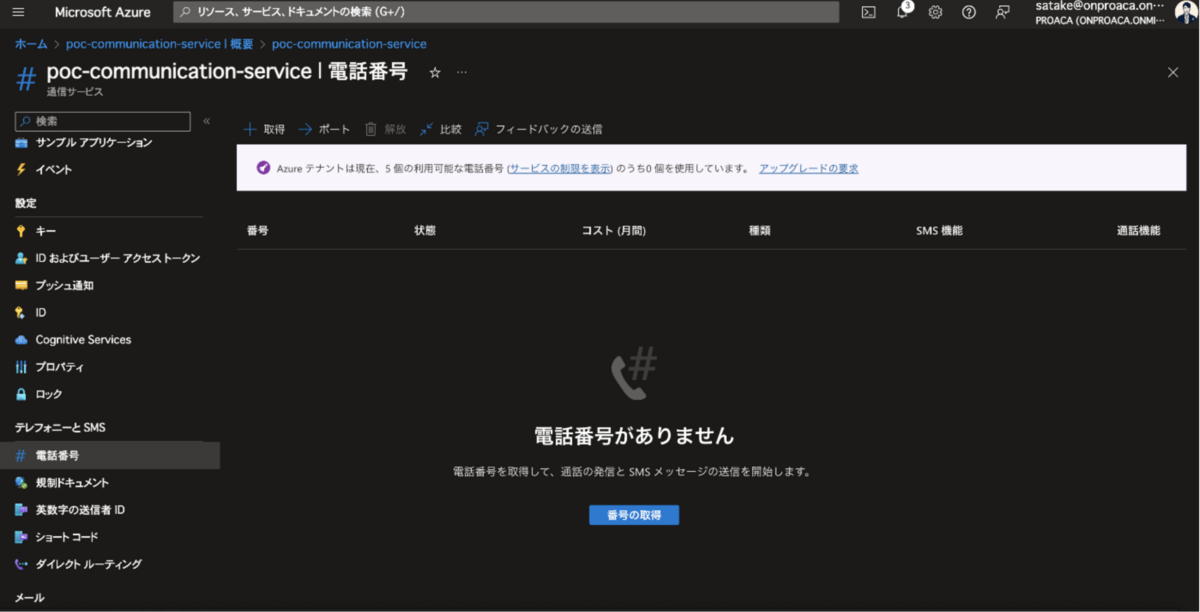Screen dimensions: 1200x612
Task: Collapse the sidebar with the double chevron
Action: 207,121
